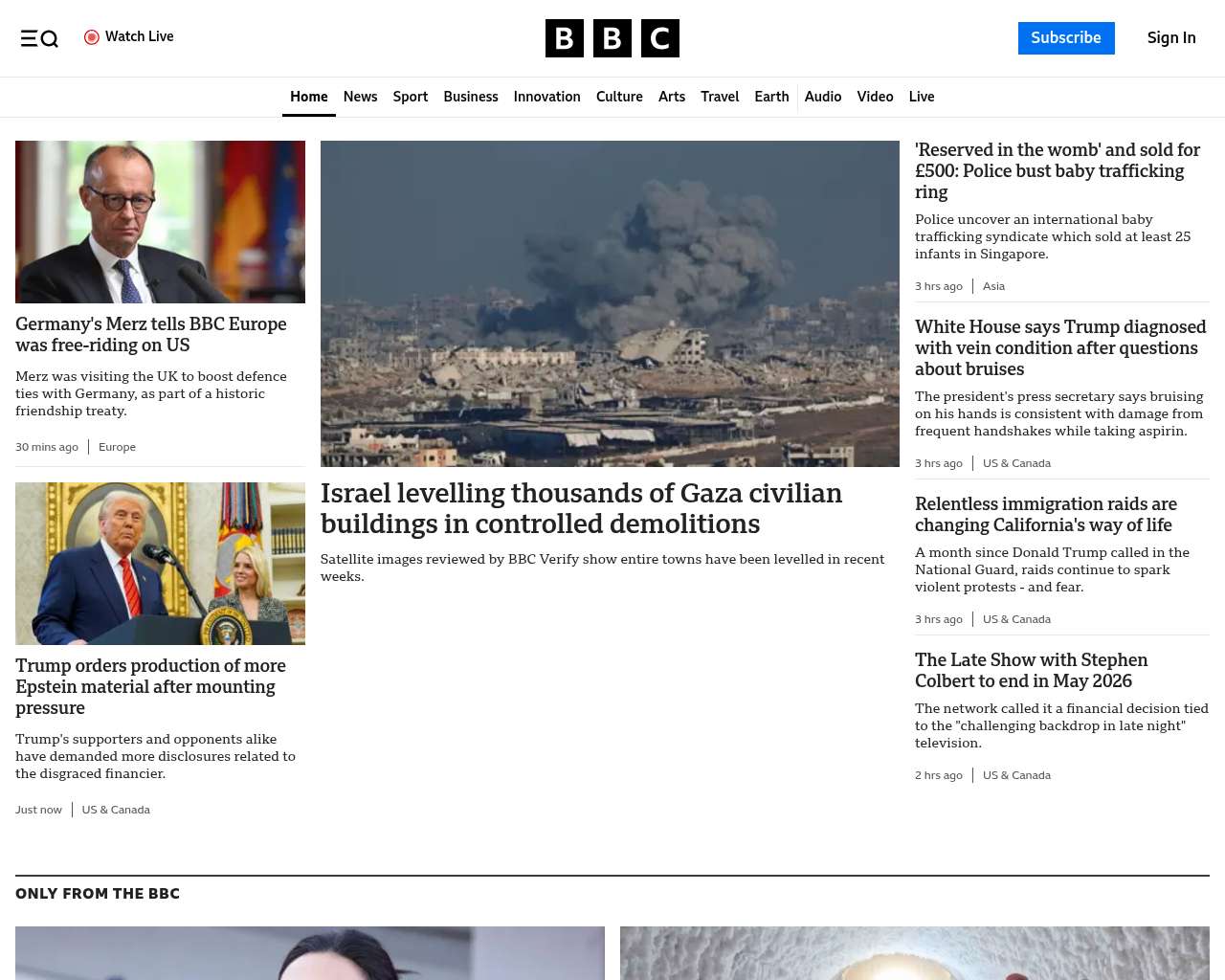Go to the Video section
This screenshot has width=1225, height=980.
[875, 97]
